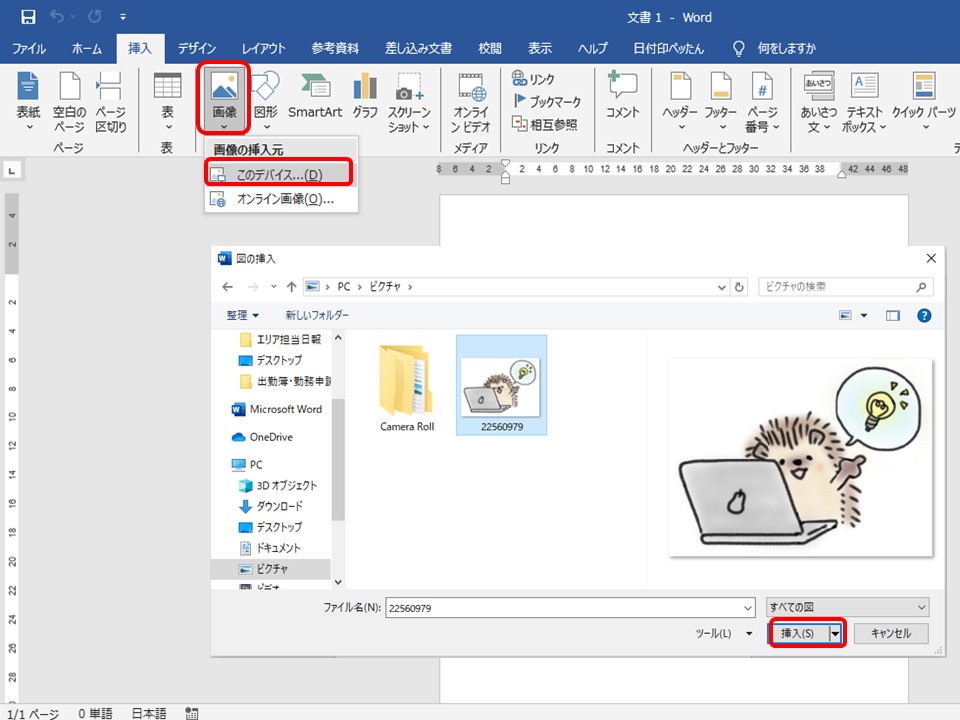The width and height of the screenshot is (960, 720).
Task: Click the Up one level arrow in the dialog
Action: coord(291,287)
